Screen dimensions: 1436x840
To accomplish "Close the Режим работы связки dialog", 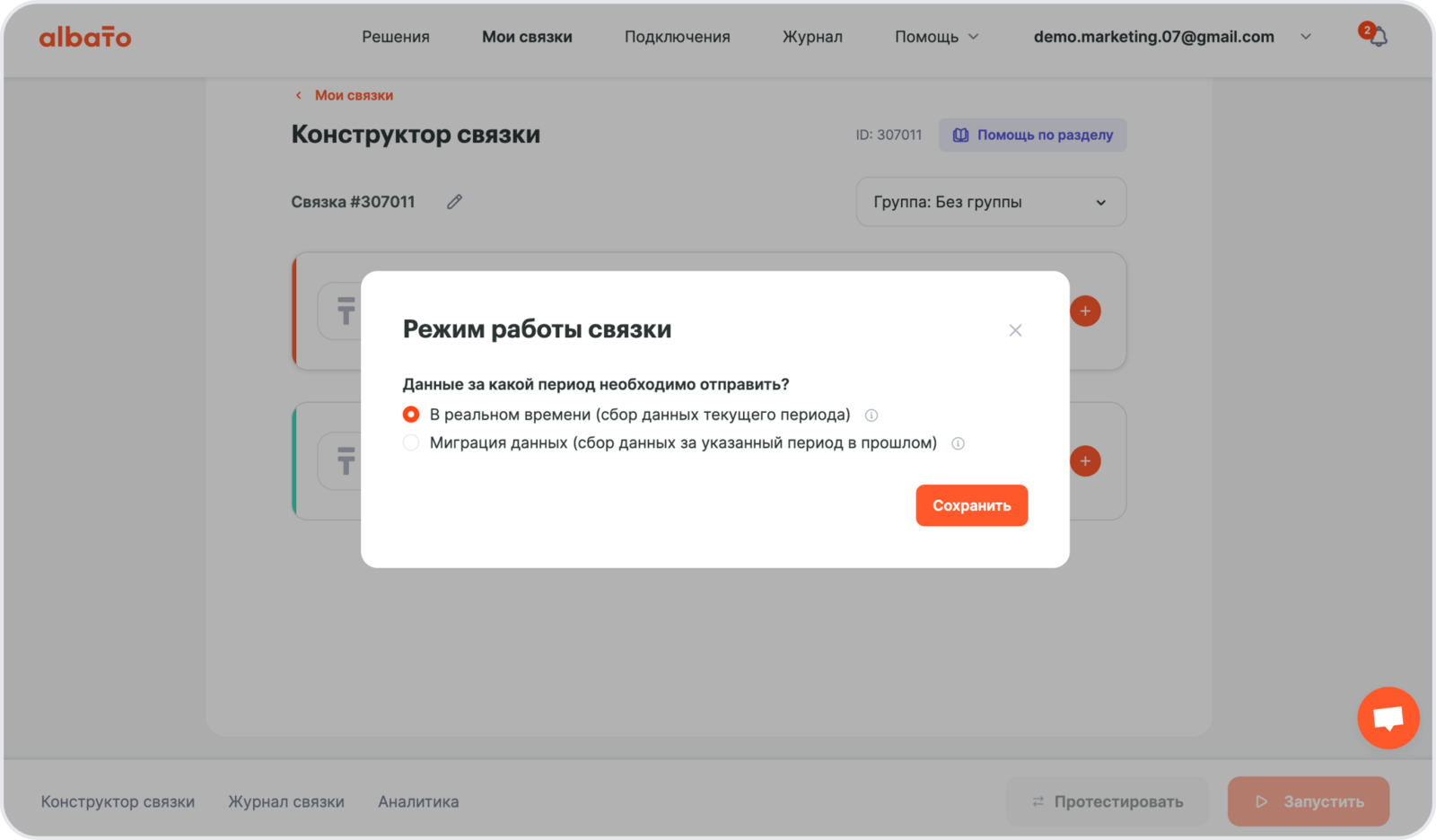I will pyautogui.click(x=1015, y=330).
